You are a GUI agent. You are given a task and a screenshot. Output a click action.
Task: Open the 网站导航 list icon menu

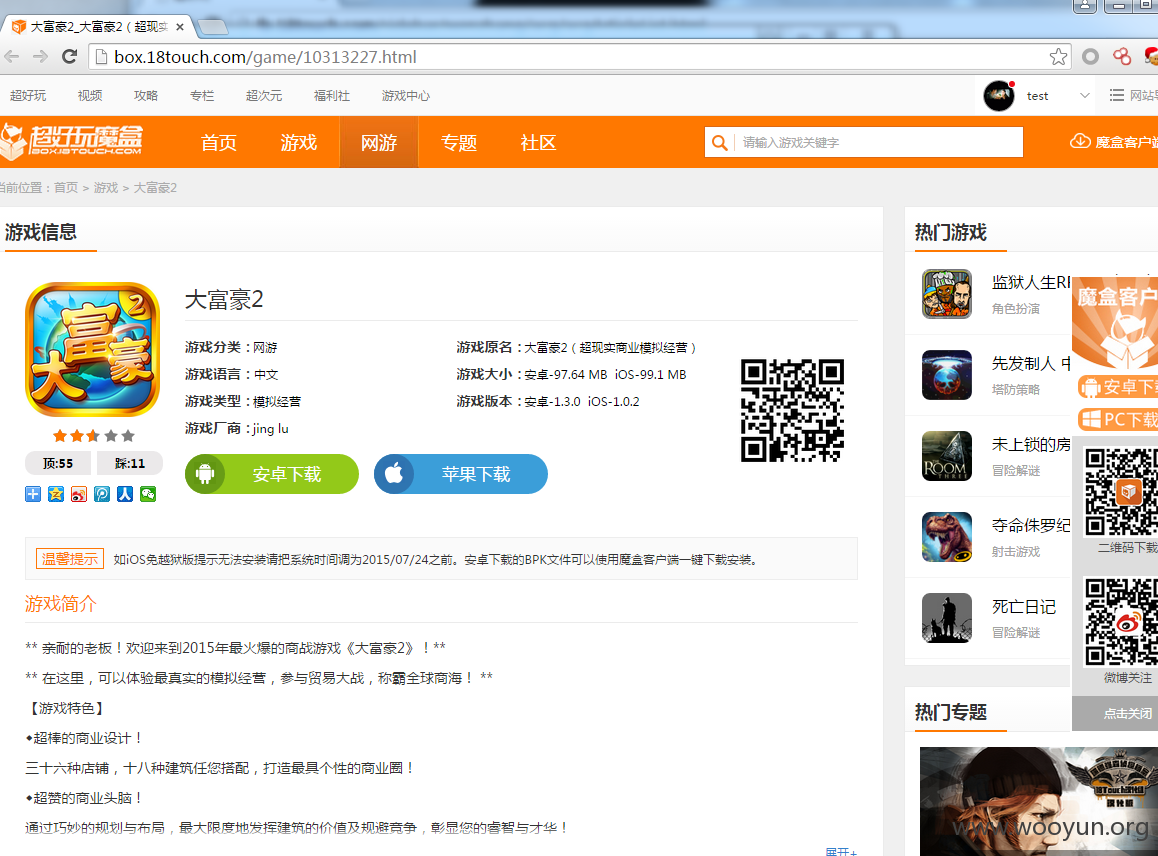(1117, 95)
